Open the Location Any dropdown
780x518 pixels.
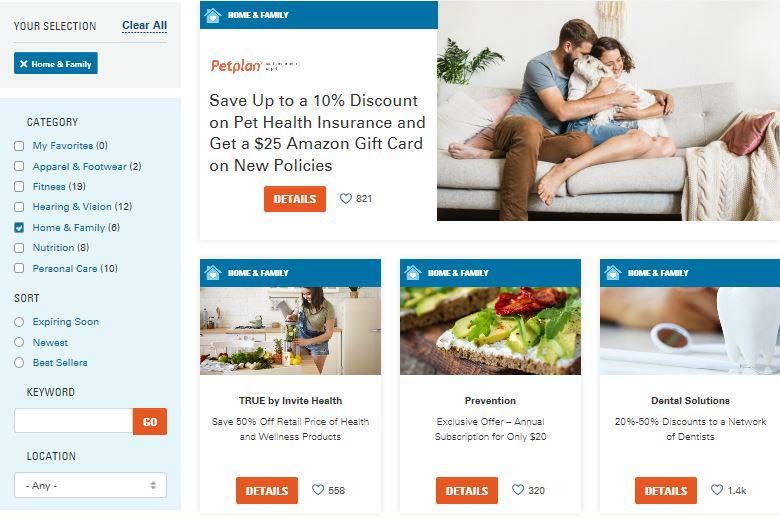[91, 485]
